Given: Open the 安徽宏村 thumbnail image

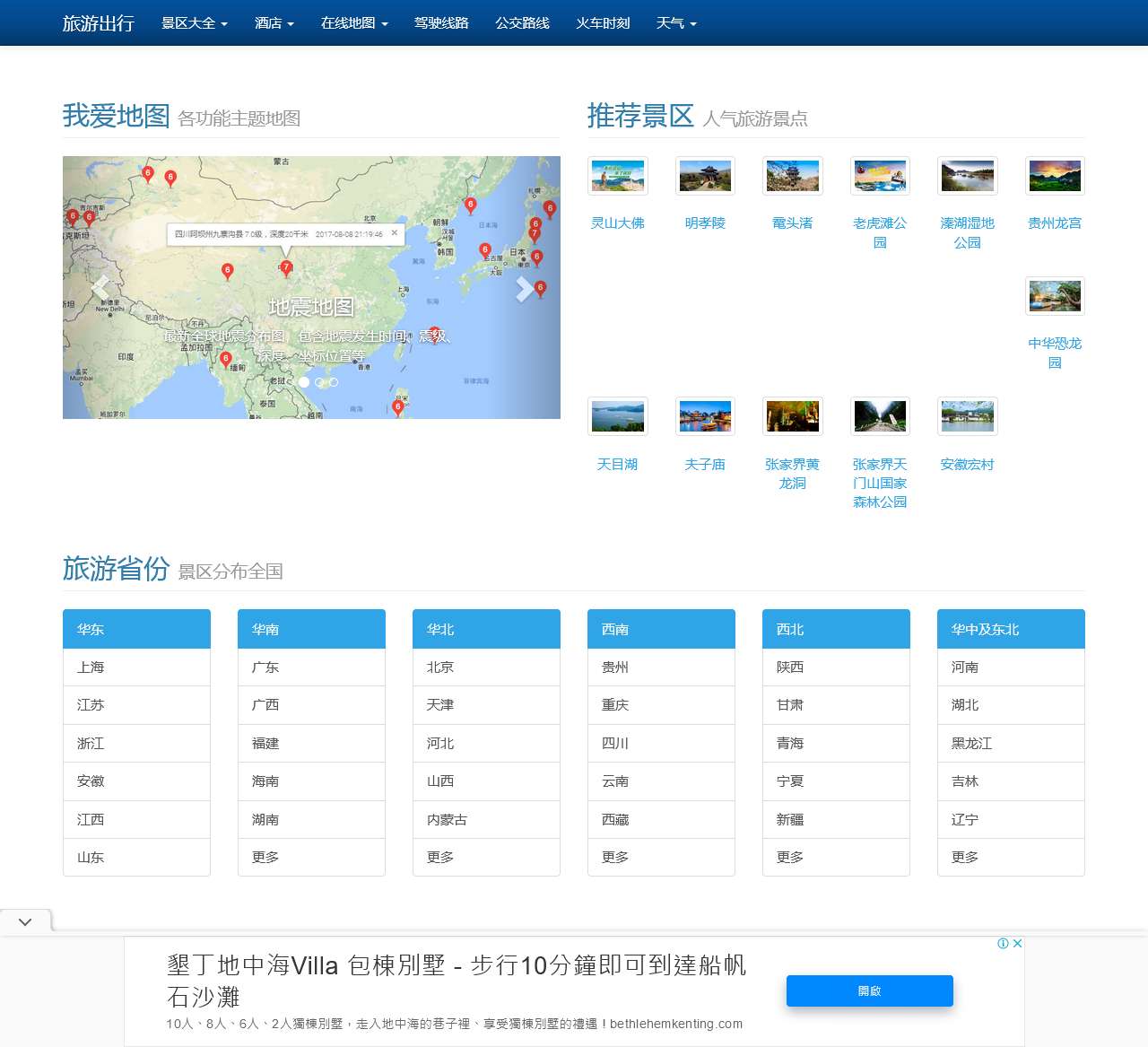Looking at the screenshot, I should click(x=968, y=416).
